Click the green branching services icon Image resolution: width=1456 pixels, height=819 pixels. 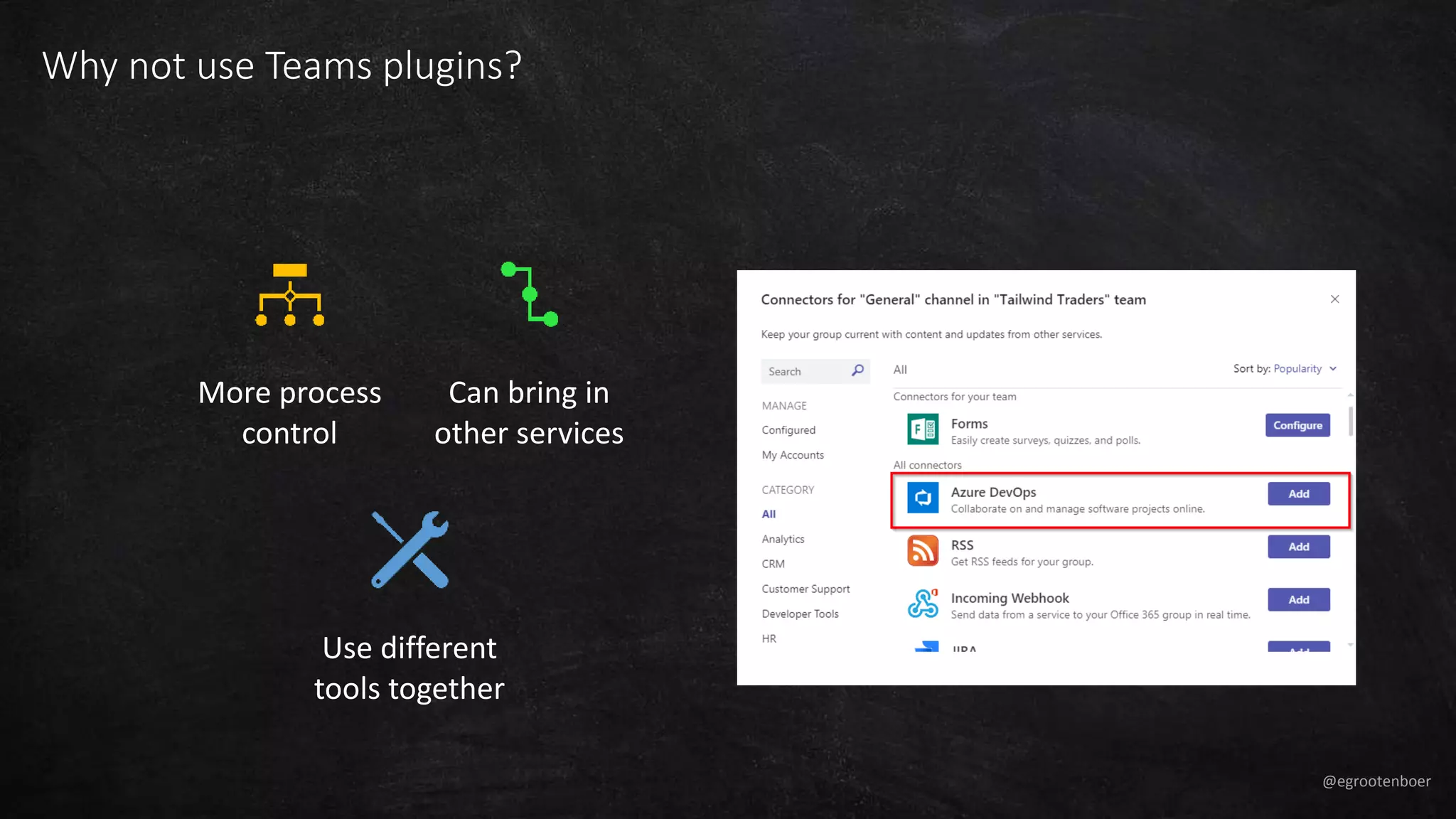(x=530, y=294)
